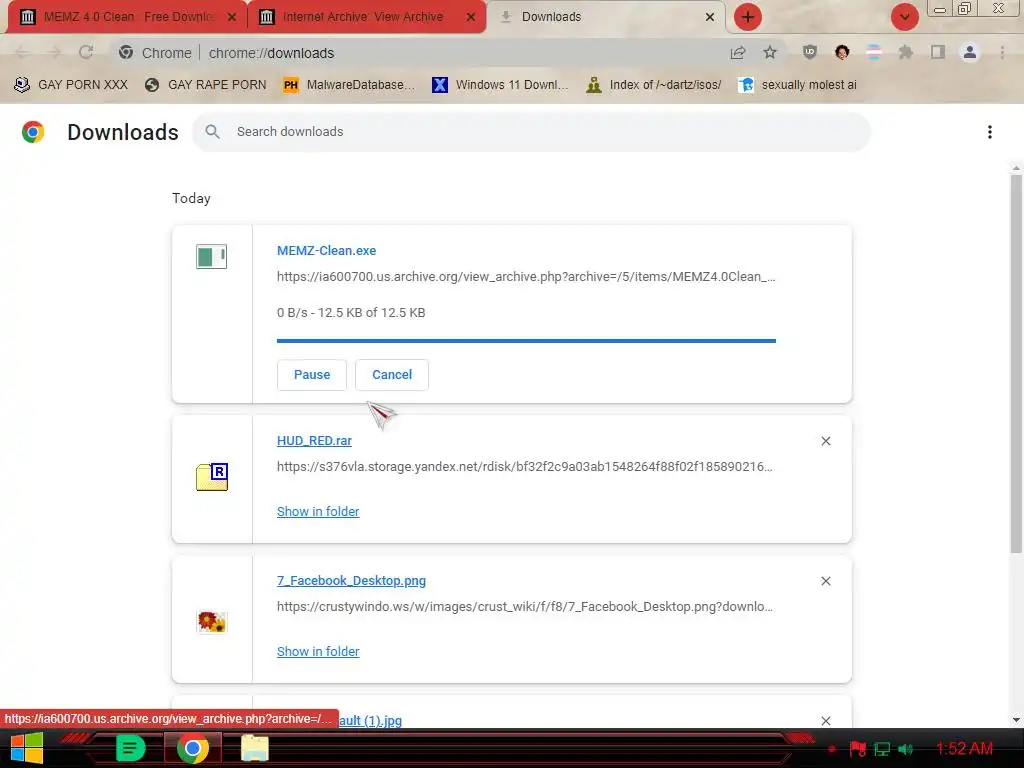Open the avatar face extension icon
Screen dimensions: 1024x768
click(842, 52)
